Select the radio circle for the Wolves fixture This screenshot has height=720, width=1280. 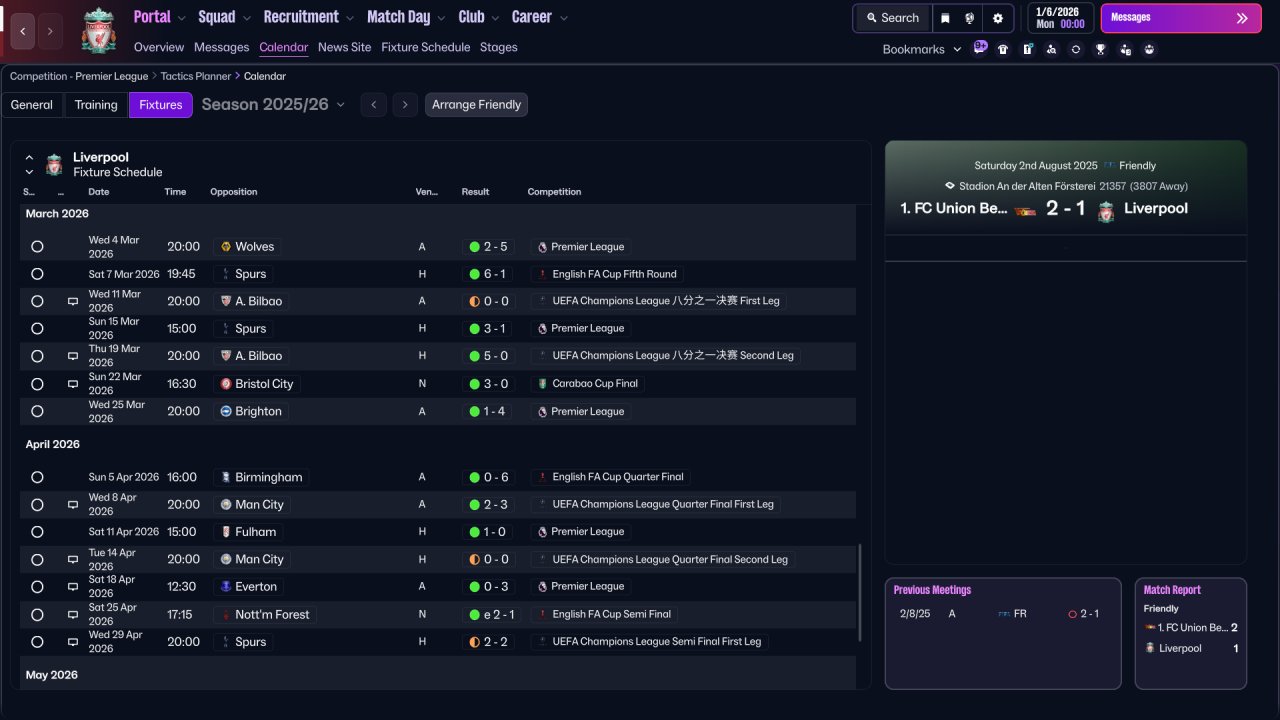(x=37, y=247)
